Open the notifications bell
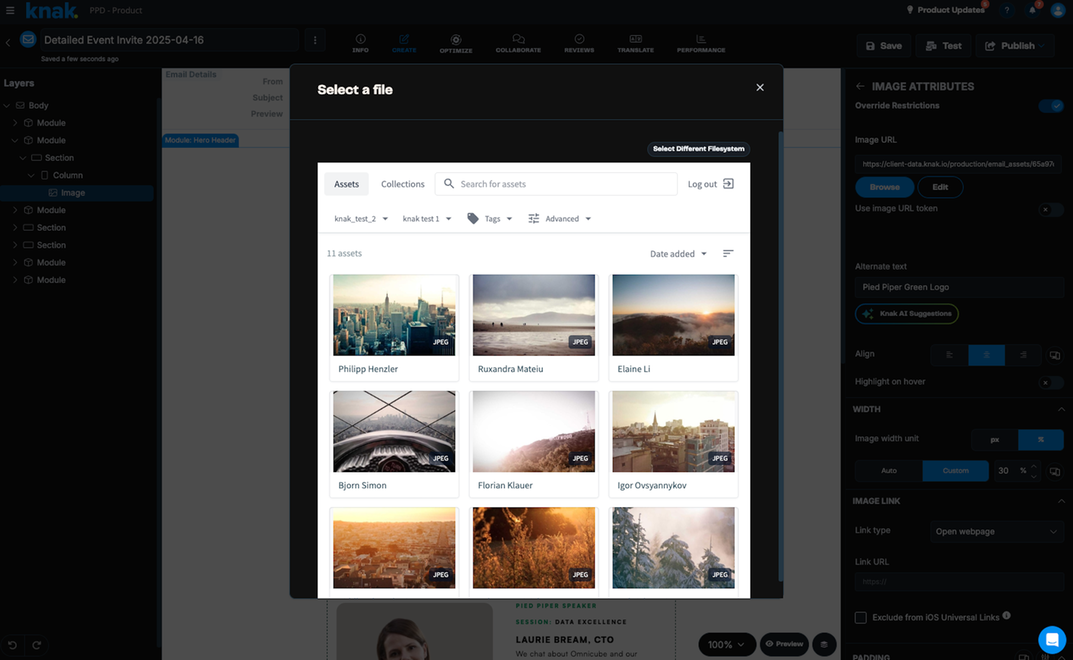1073x660 pixels. tap(1032, 10)
